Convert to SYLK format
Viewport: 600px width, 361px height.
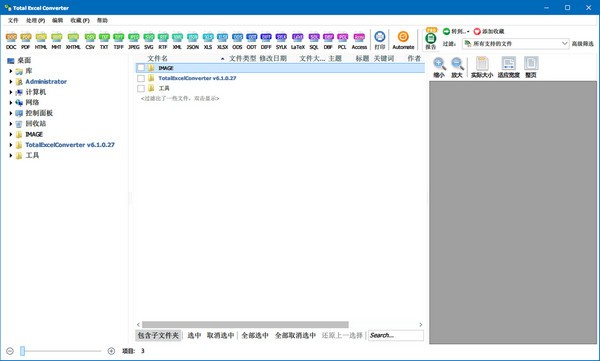tap(281, 41)
